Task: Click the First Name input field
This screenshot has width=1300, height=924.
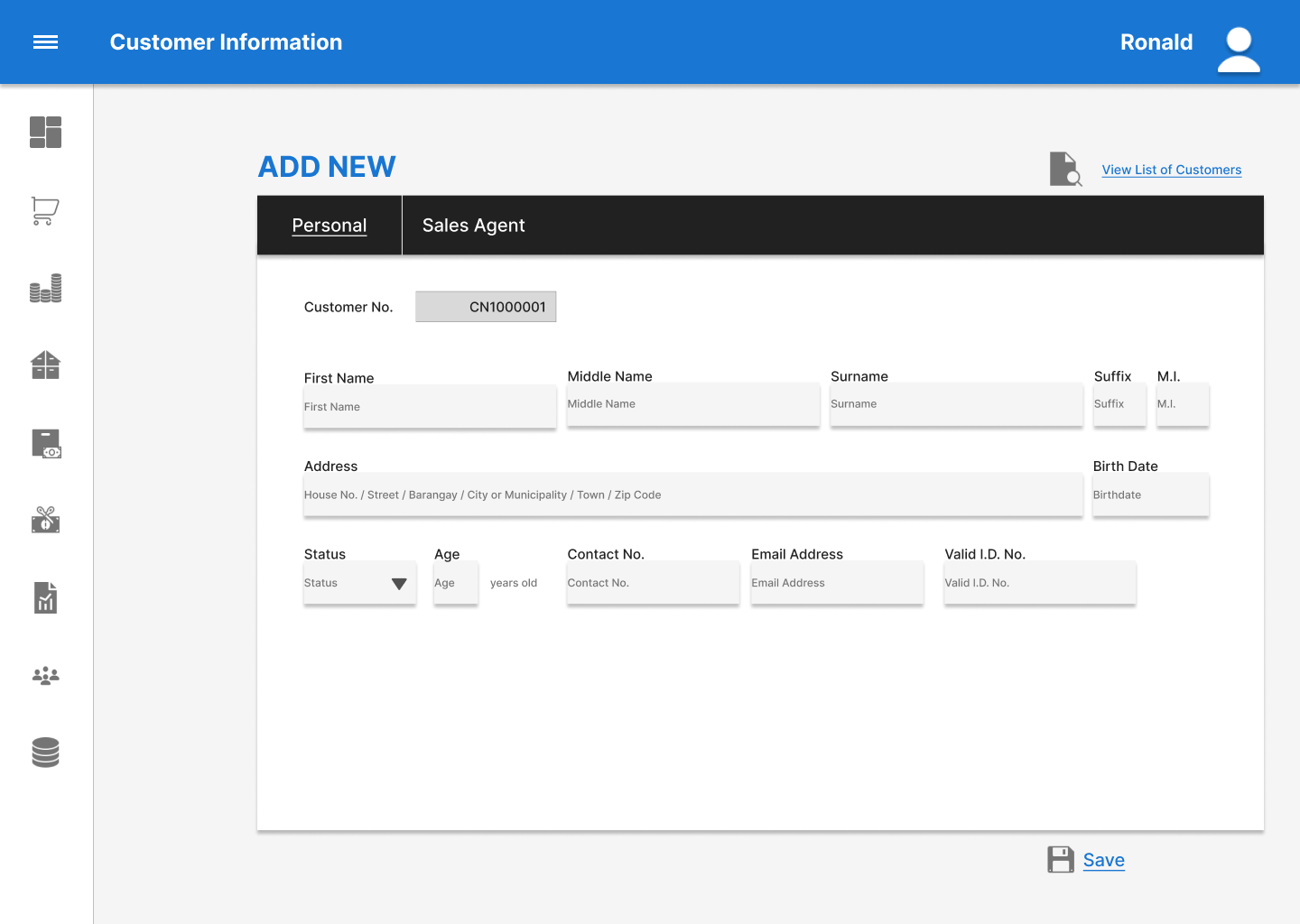Action: click(x=430, y=407)
